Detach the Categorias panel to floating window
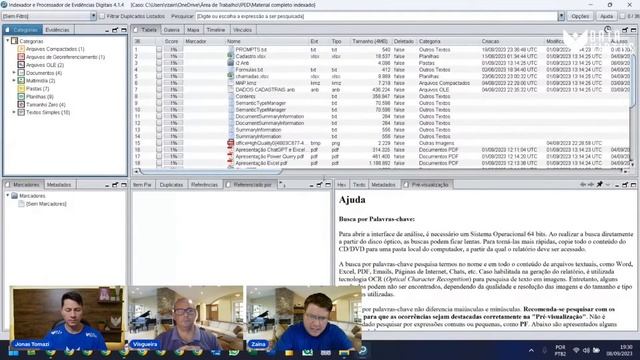Screen dimensions: 640x360 (115, 30)
